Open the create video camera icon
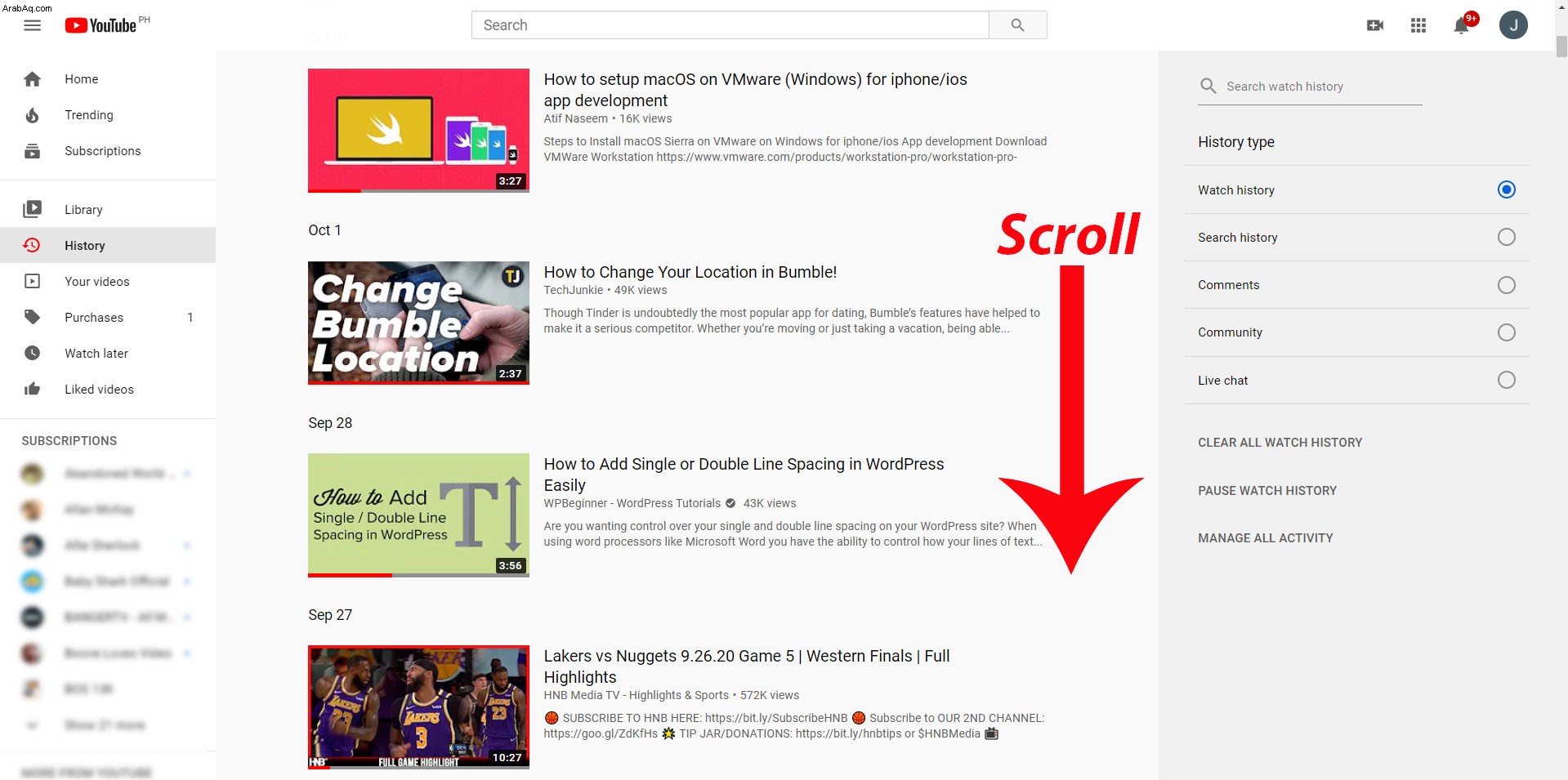This screenshot has width=1568, height=780. [x=1375, y=25]
